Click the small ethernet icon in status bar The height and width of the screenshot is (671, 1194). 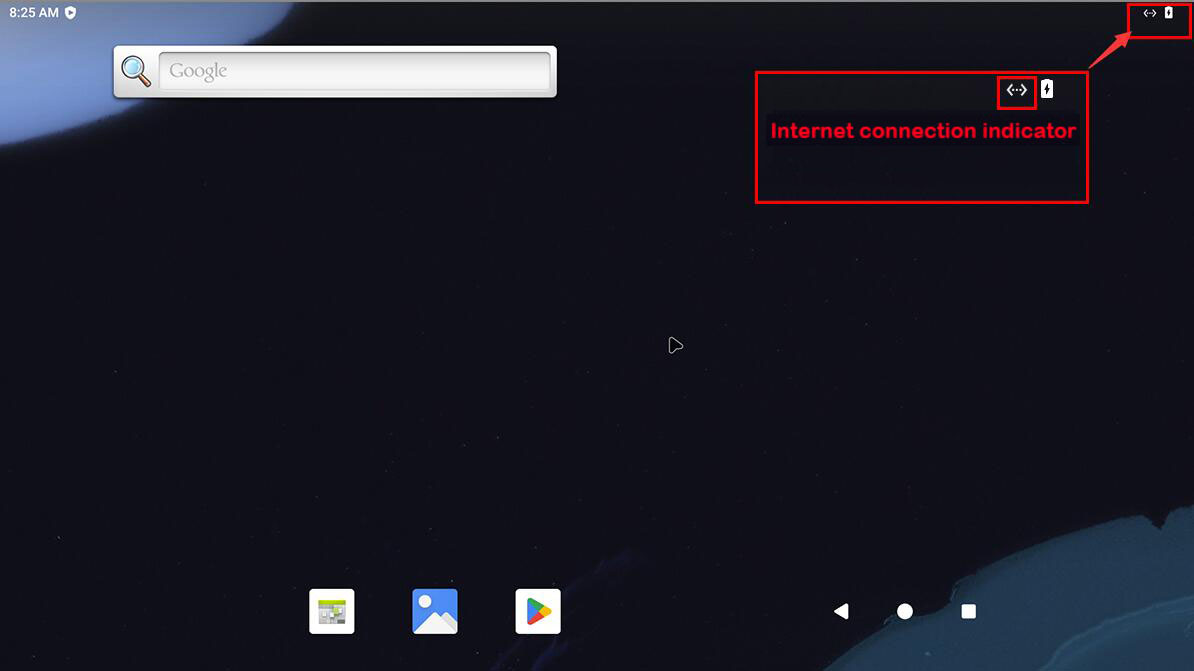[x=1150, y=13]
